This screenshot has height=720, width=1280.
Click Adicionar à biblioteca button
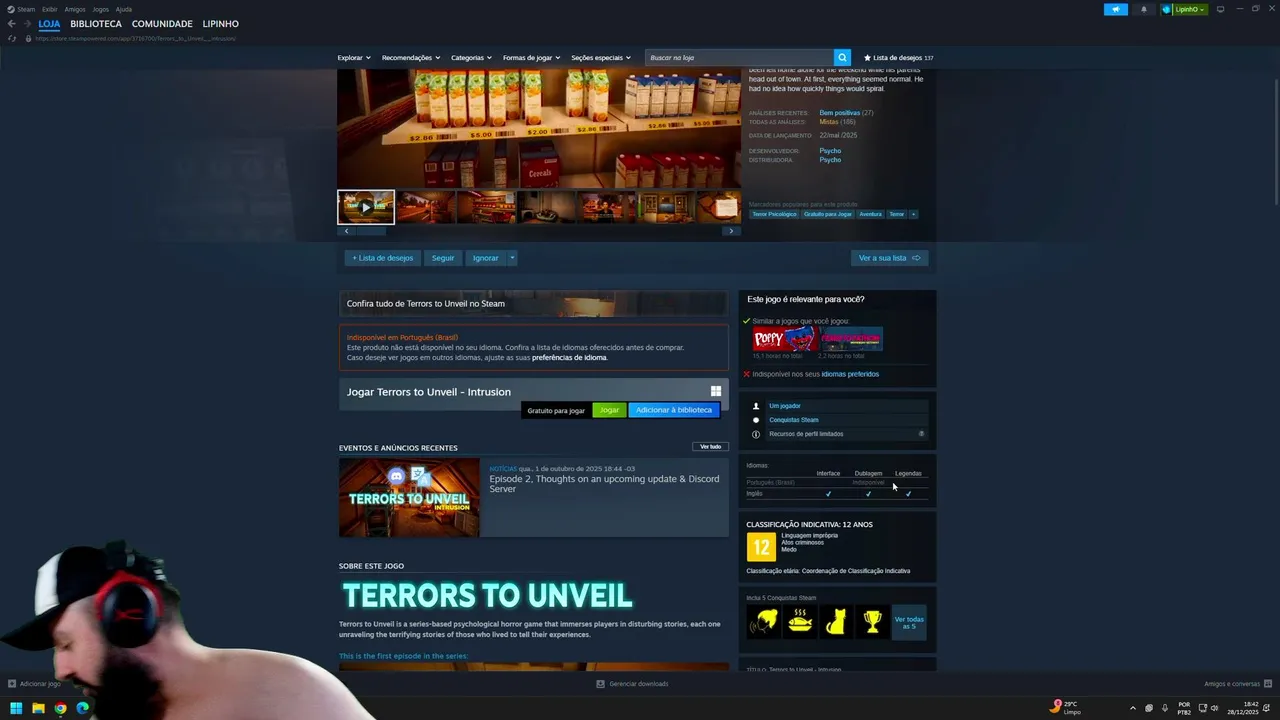(x=674, y=410)
